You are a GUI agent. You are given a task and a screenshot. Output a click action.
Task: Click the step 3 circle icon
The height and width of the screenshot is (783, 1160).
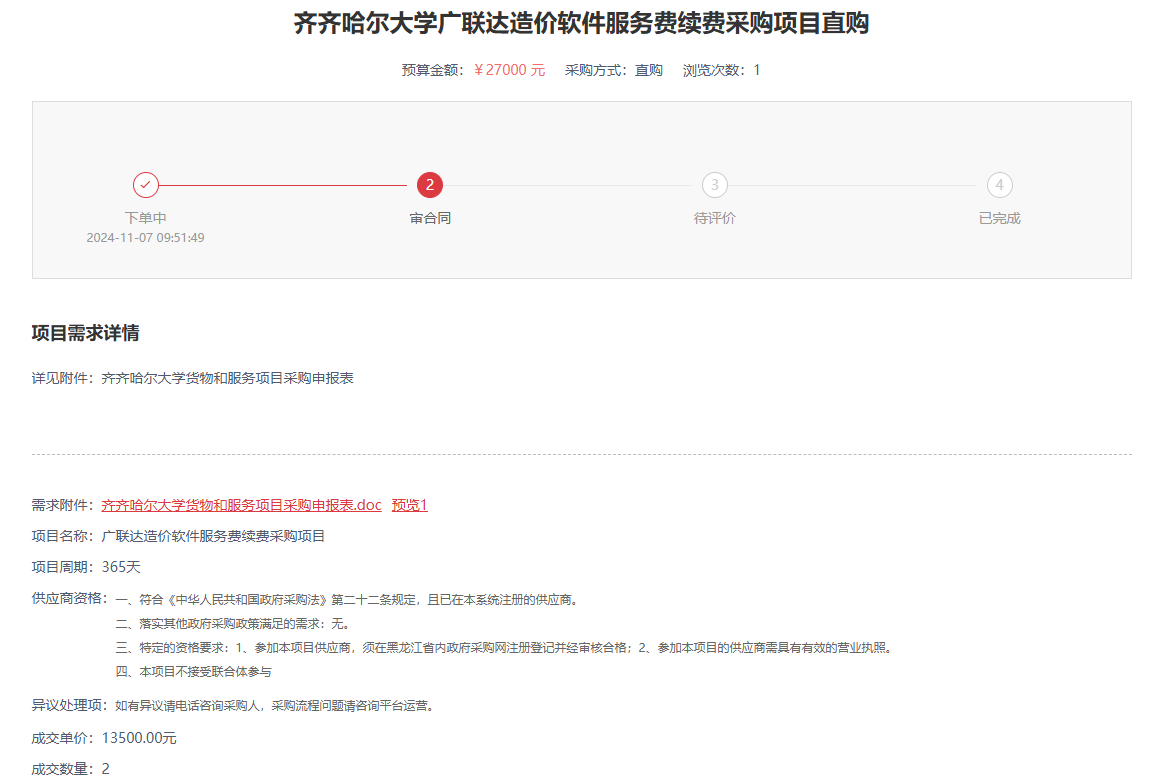tap(714, 185)
